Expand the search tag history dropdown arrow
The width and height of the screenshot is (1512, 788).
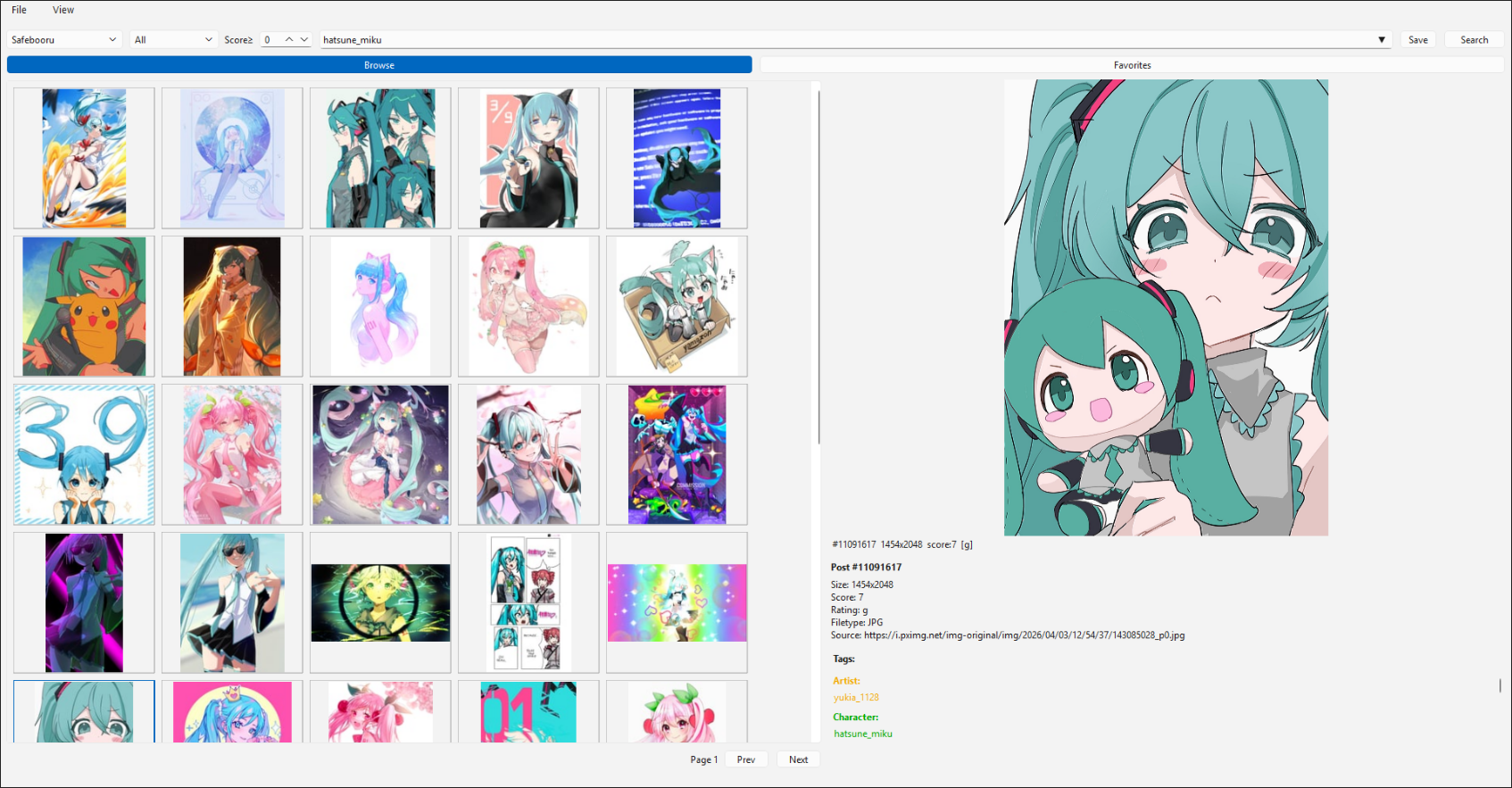1381,40
